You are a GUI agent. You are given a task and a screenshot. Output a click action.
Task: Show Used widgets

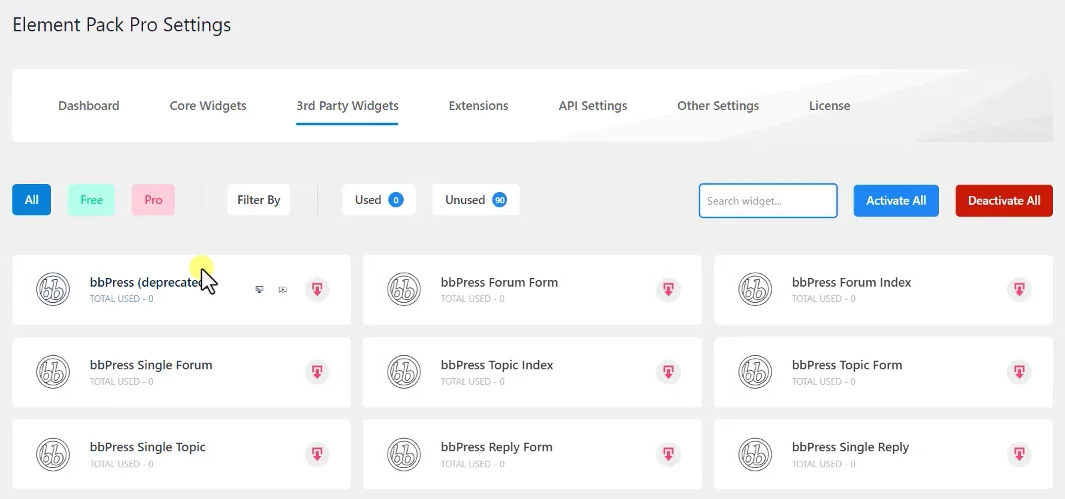pyautogui.click(x=379, y=200)
